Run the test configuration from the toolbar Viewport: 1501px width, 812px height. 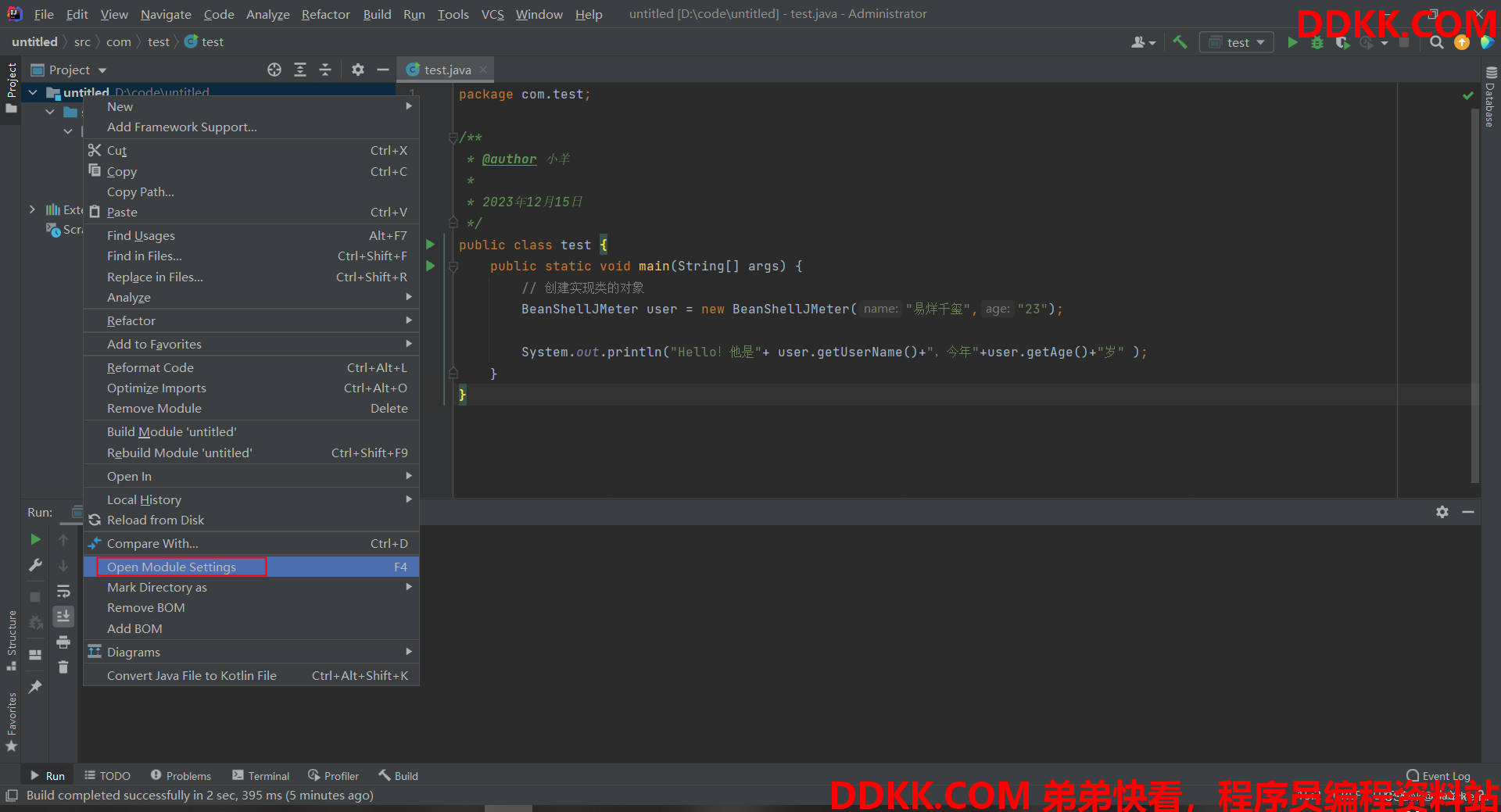click(x=1292, y=42)
